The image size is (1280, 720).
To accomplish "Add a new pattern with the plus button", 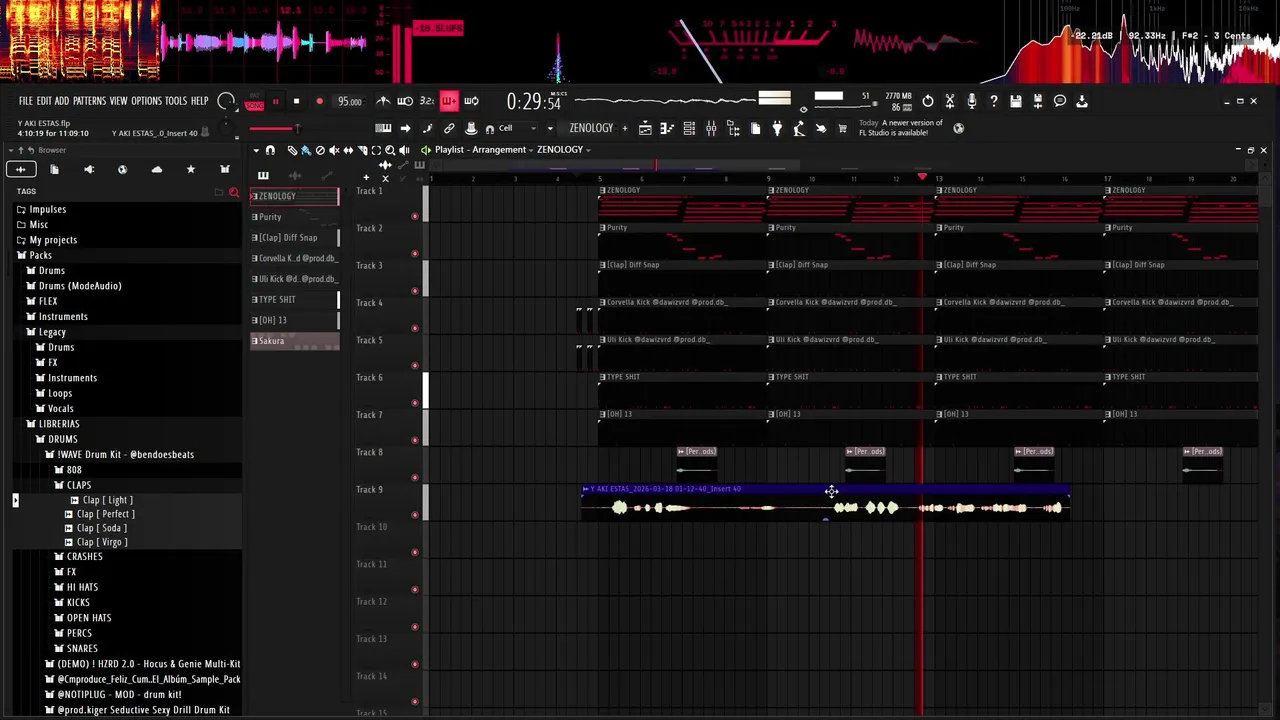I will pos(625,128).
